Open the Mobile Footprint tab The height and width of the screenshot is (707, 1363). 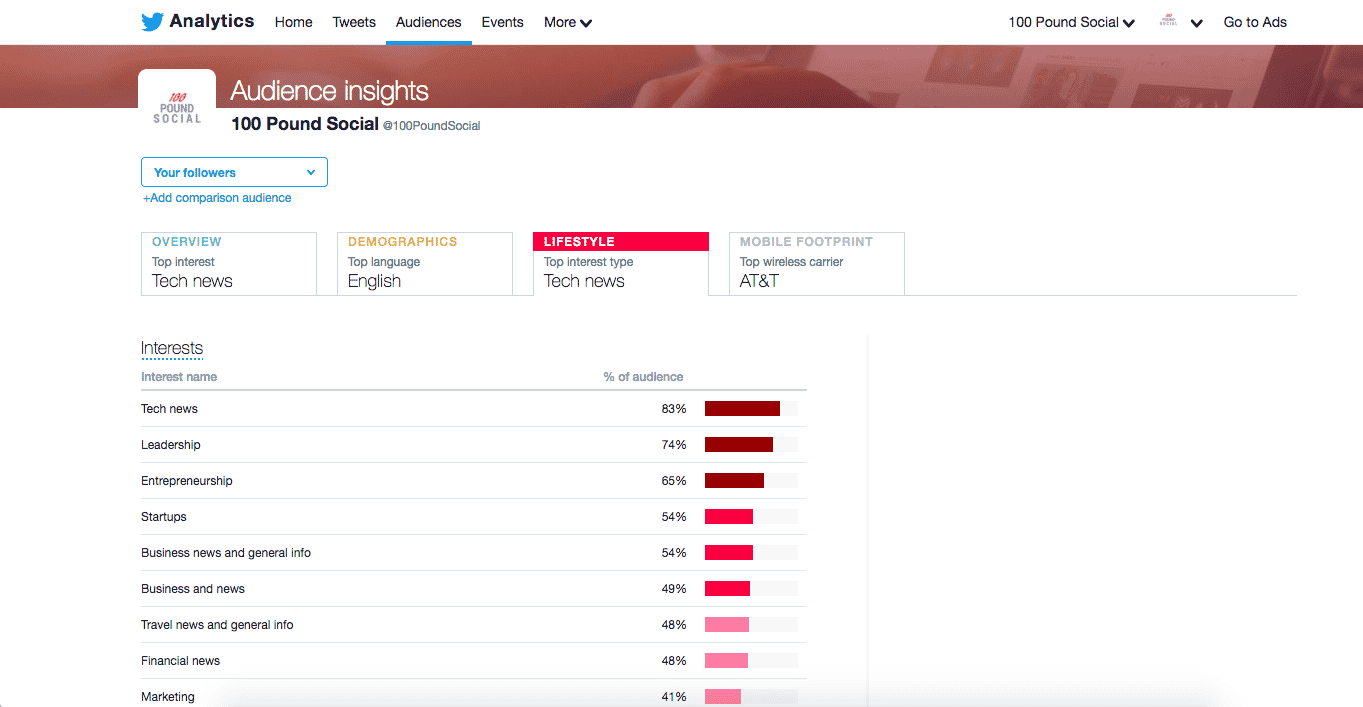(817, 264)
